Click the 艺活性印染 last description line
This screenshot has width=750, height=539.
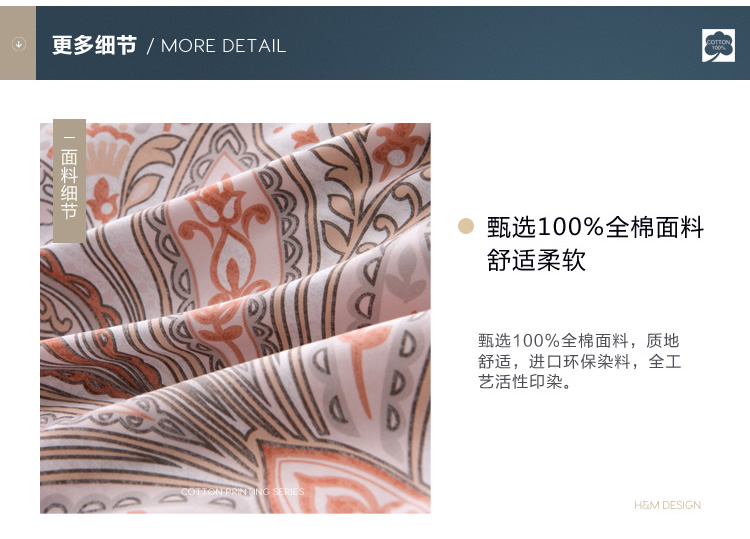(x=524, y=382)
